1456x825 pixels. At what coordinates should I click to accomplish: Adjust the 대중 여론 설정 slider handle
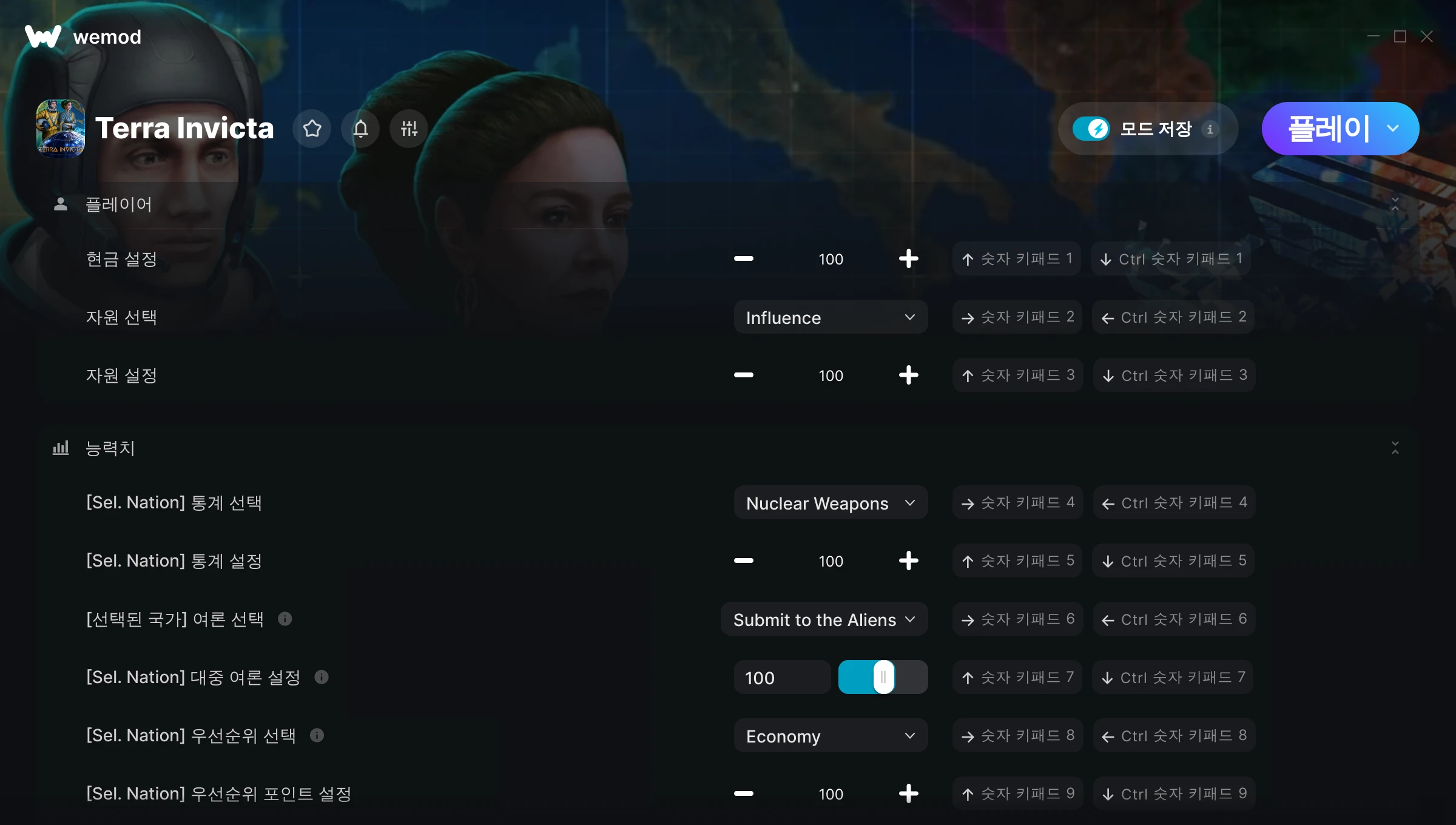pyautogui.click(x=884, y=677)
